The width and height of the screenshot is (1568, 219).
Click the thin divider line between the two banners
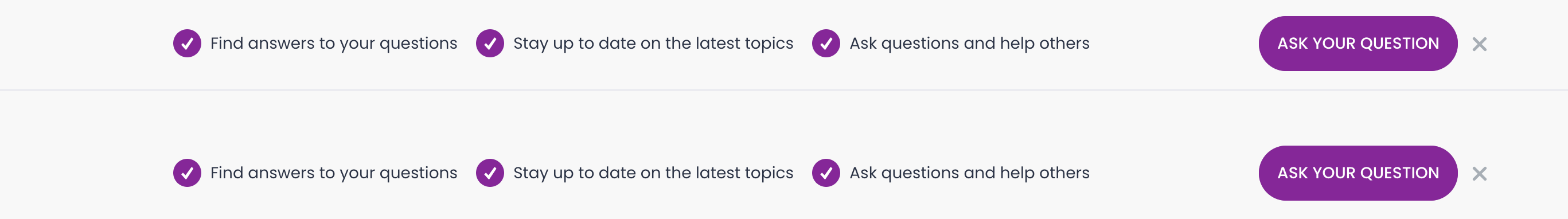784,90
